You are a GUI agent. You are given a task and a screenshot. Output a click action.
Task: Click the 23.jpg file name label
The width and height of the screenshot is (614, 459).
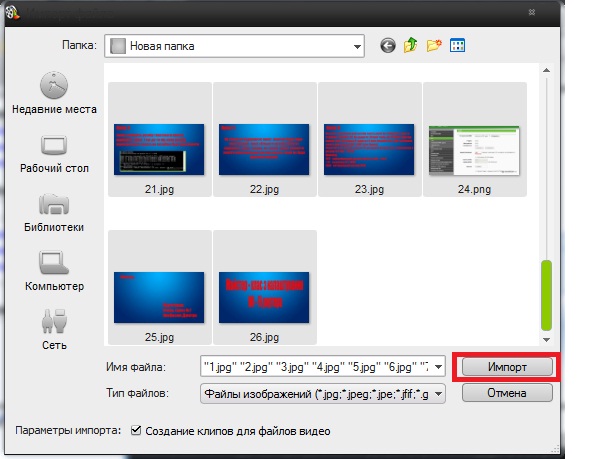tap(369, 190)
